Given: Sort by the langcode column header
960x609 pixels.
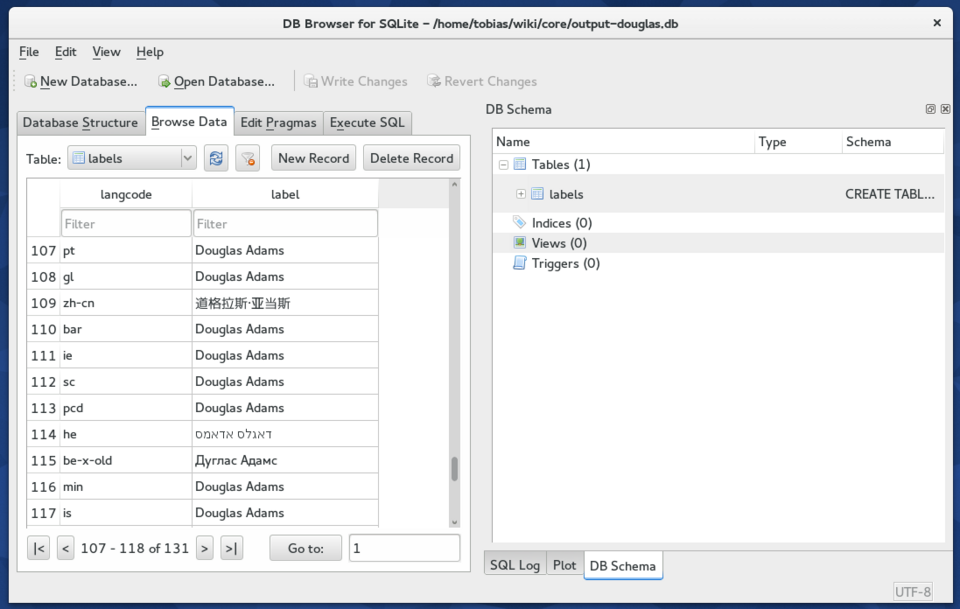Looking at the screenshot, I should [126, 195].
